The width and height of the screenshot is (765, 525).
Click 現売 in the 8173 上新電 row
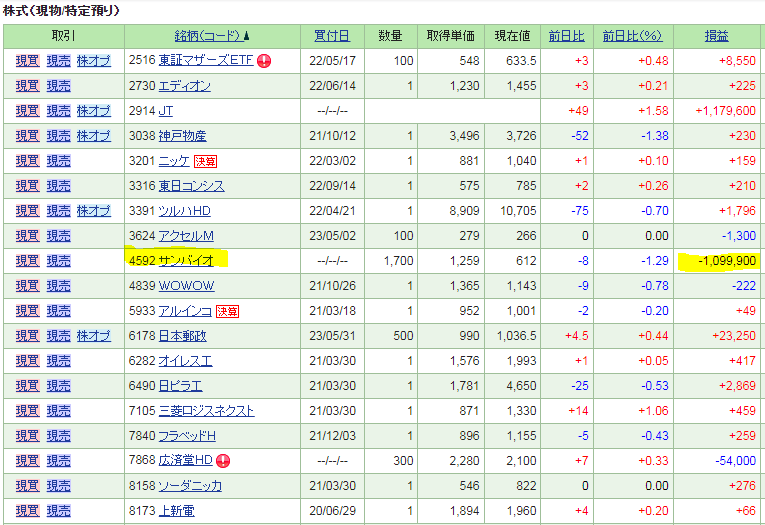pos(59,511)
